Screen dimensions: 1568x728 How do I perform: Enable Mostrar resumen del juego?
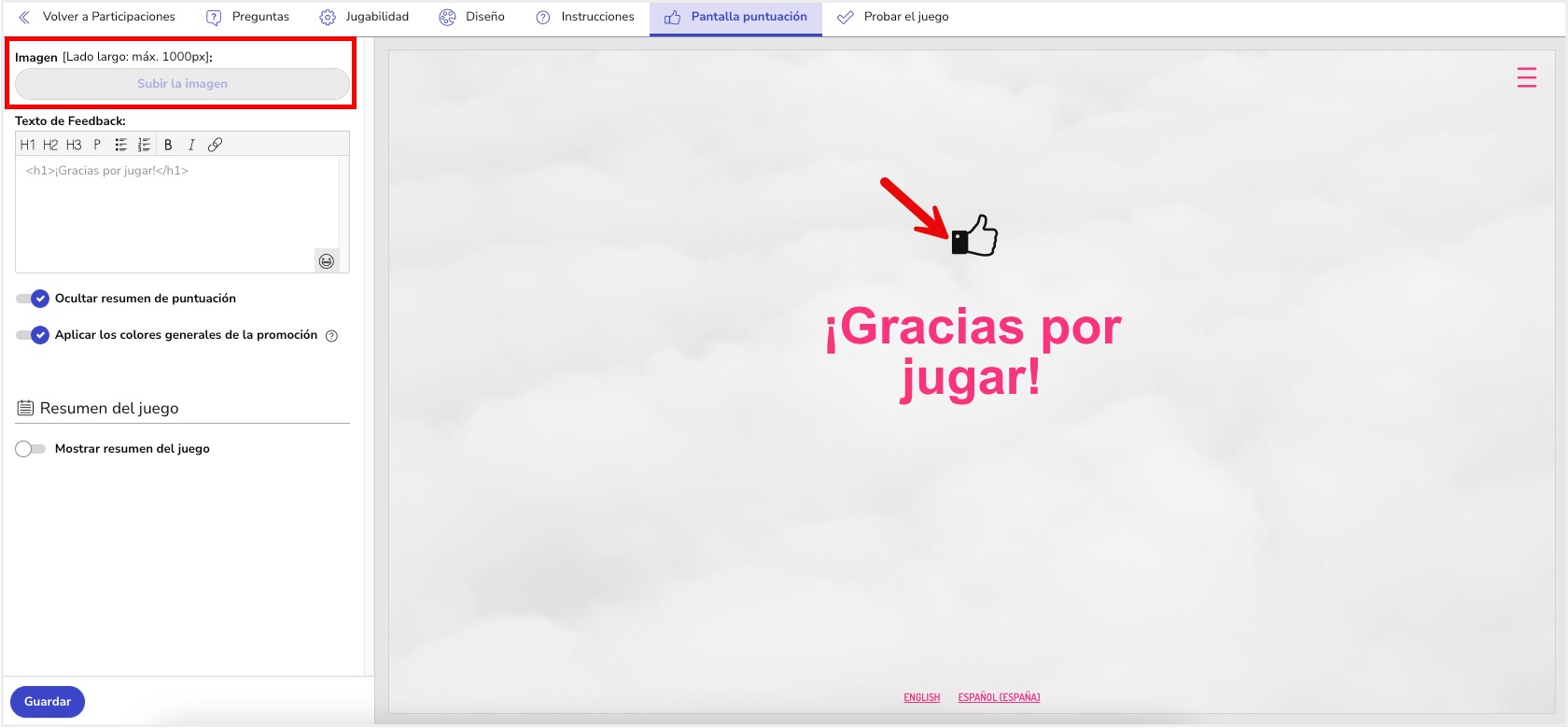pos(30,449)
